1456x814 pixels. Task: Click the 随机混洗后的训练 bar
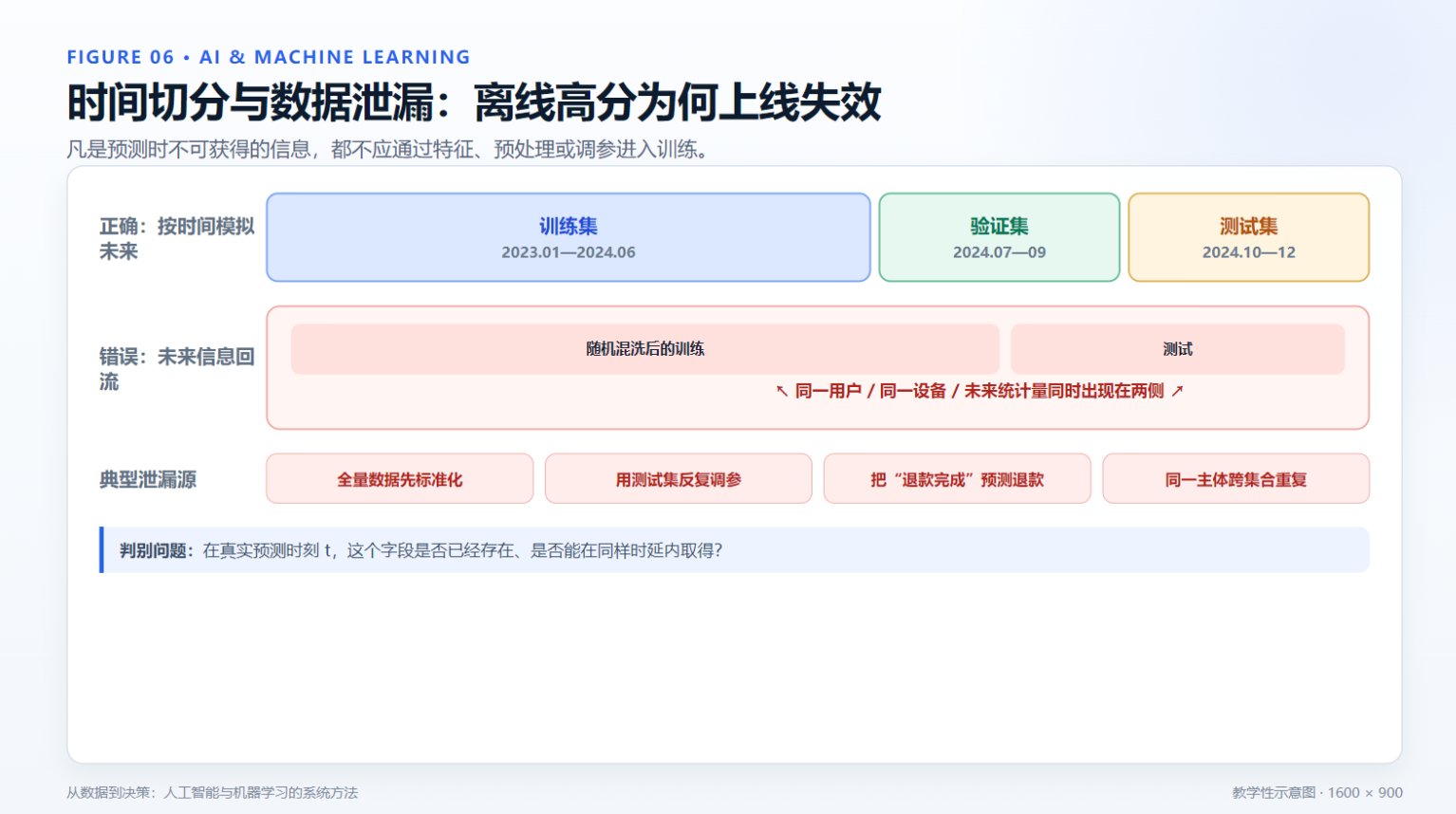pyautogui.click(x=645, y=349)
